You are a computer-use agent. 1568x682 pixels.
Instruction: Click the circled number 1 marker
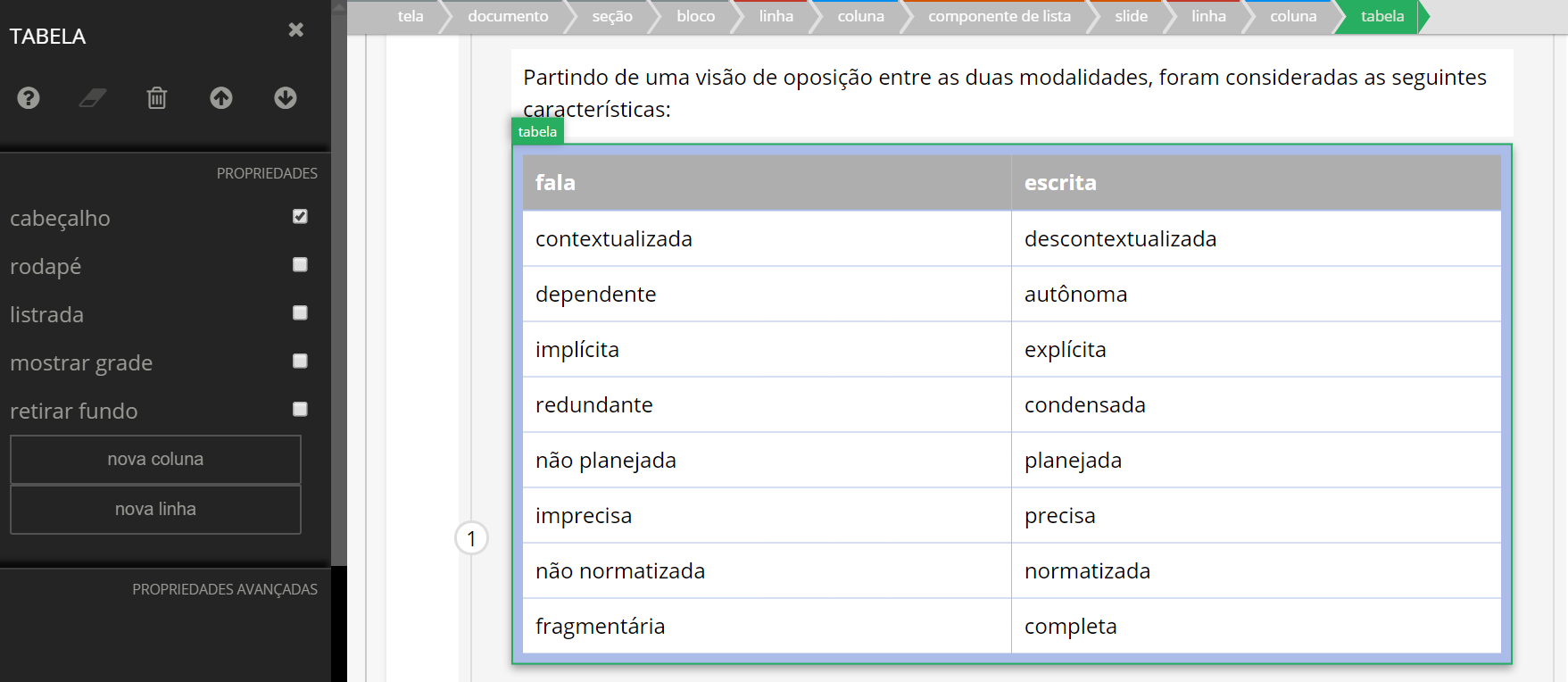[471, 538]
